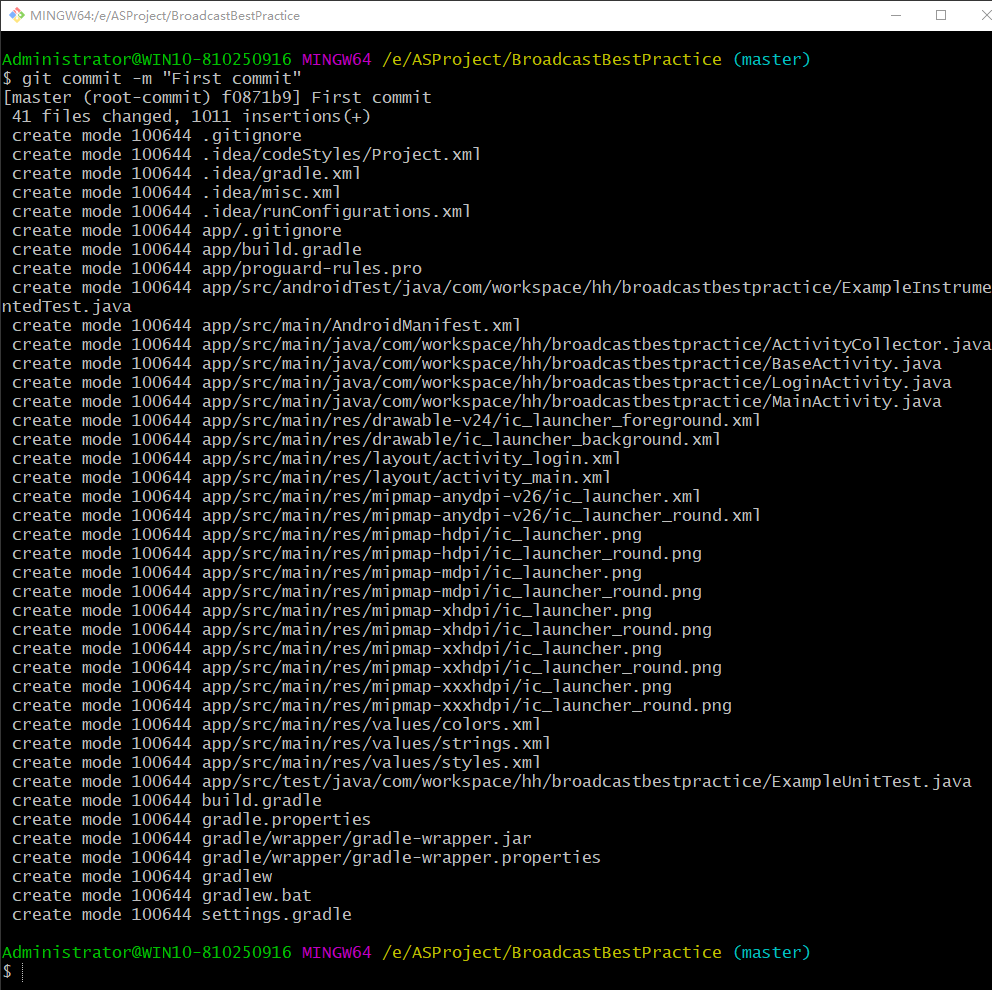Click the mipmap-anydpi-v26/ic_launcher_round.xml line
Image resolution: width=992 pixels, height=990 pixels.
click(x=386, y=515)
